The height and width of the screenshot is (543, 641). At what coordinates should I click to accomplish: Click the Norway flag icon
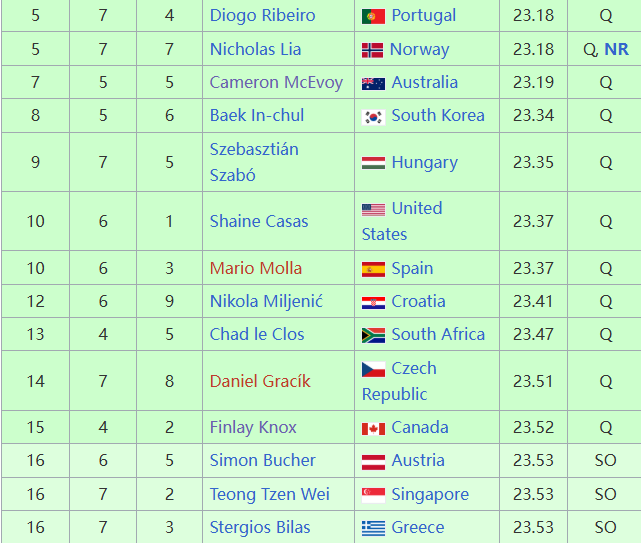(x=372, y=50)
